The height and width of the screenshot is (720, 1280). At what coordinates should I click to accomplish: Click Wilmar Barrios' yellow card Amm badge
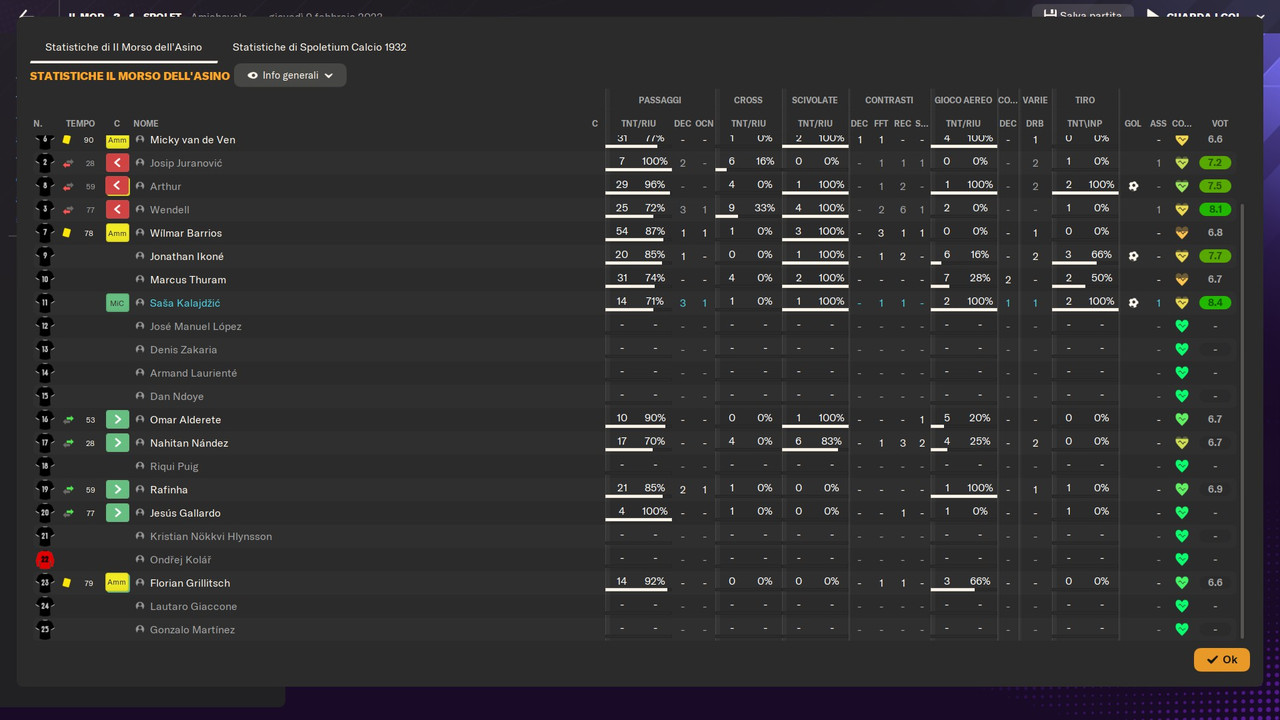pyautogui.click(x=117, y=233)
